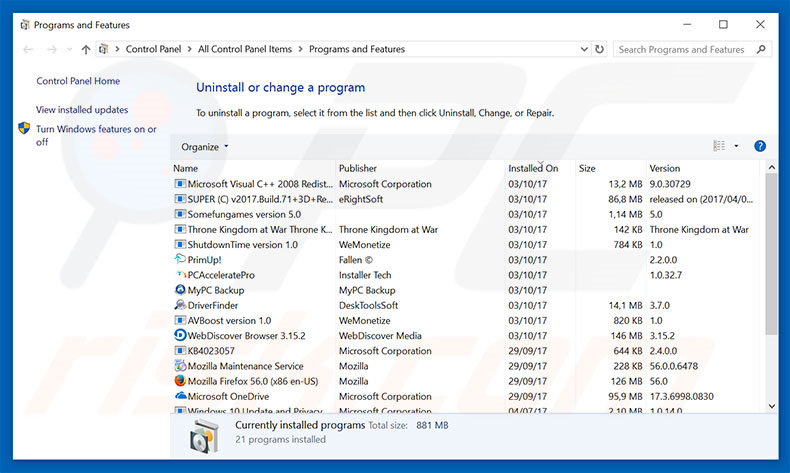This screenshot has height=473, width=790.
Task: Click the search magnifier icon
Action: [x=761, y=49]
